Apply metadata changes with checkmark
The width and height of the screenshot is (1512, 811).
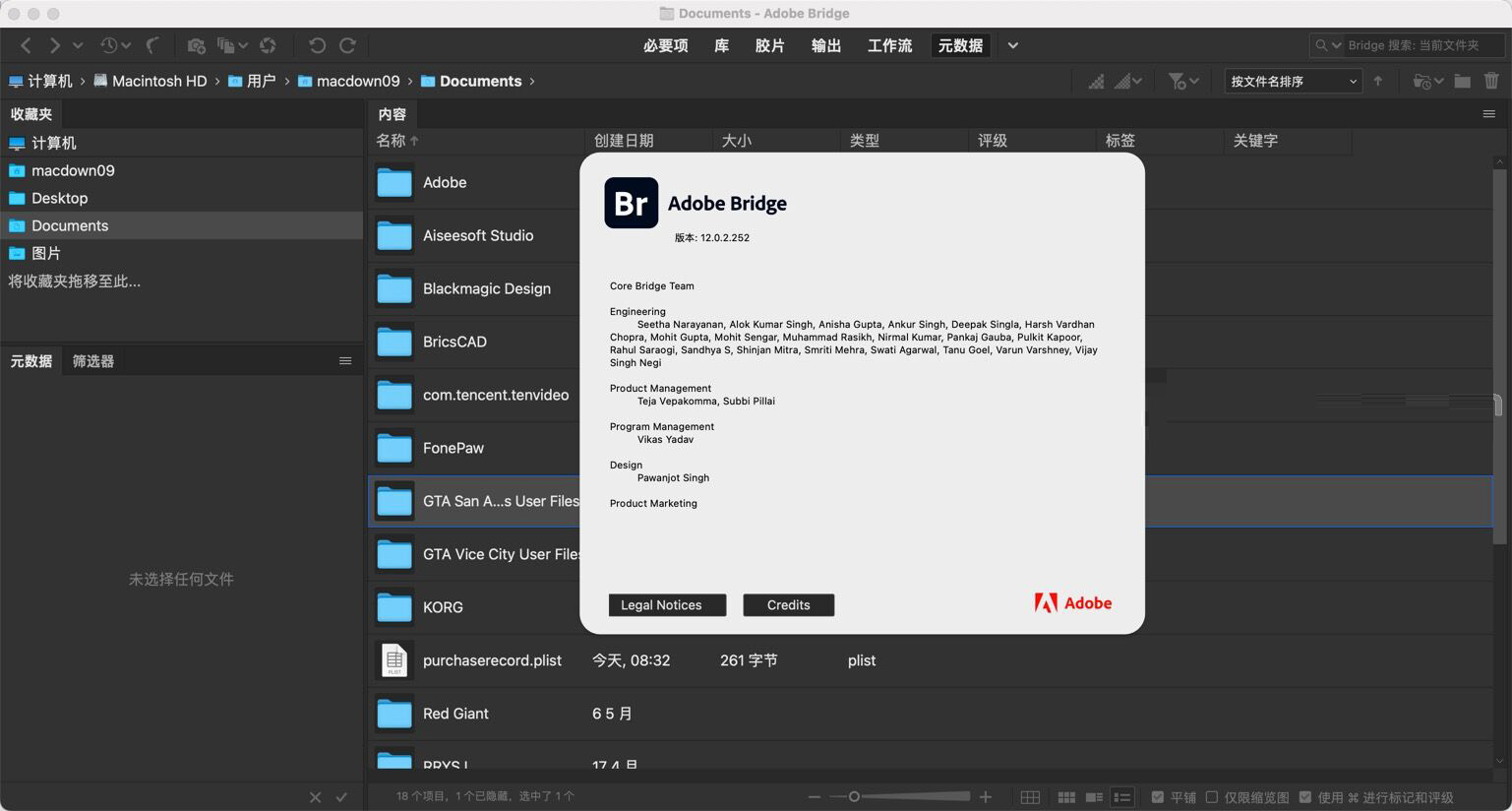tap(341, 797)
